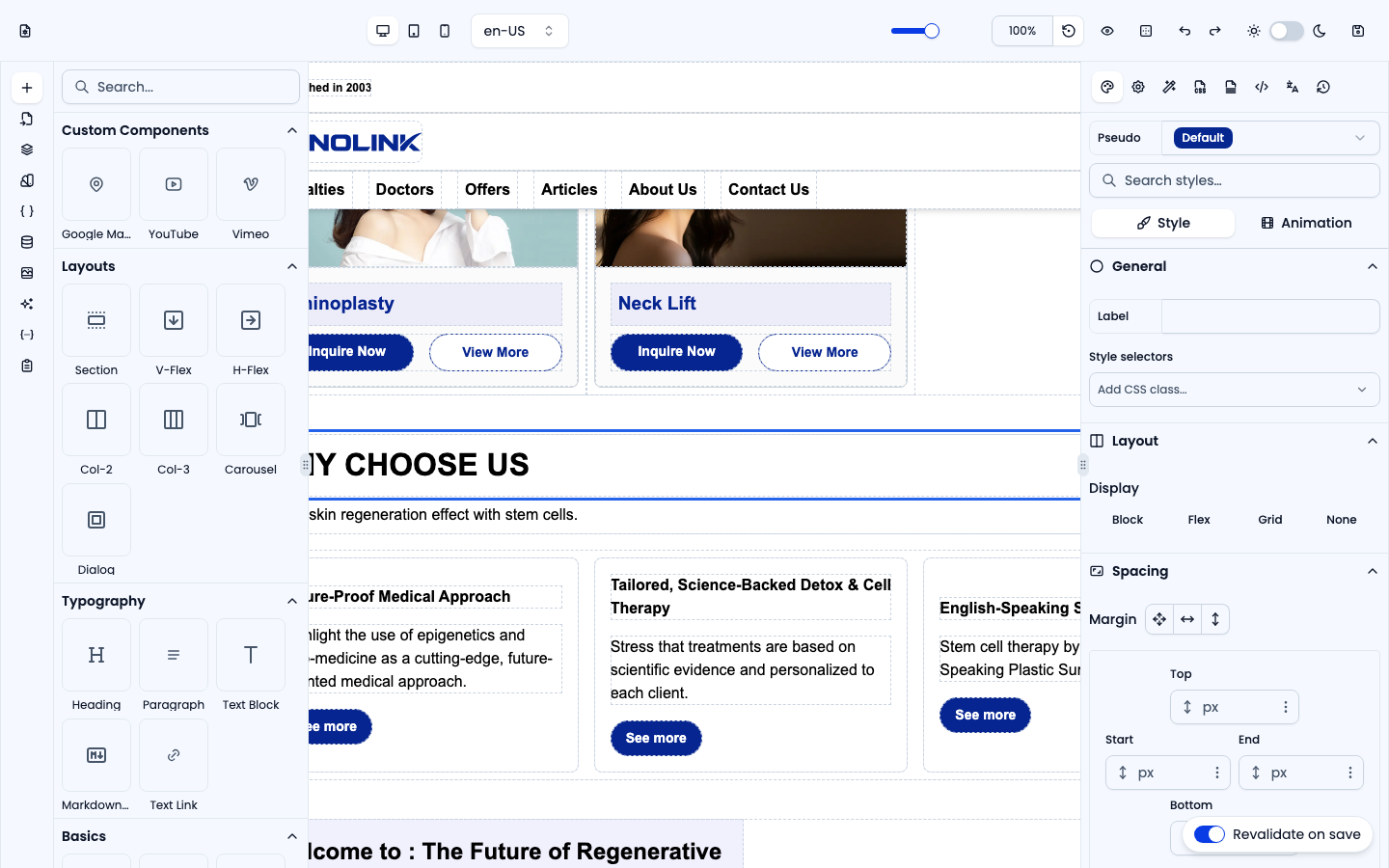Undo the last change
This screenshot has height=868, width=1389.
(1185, 31)
